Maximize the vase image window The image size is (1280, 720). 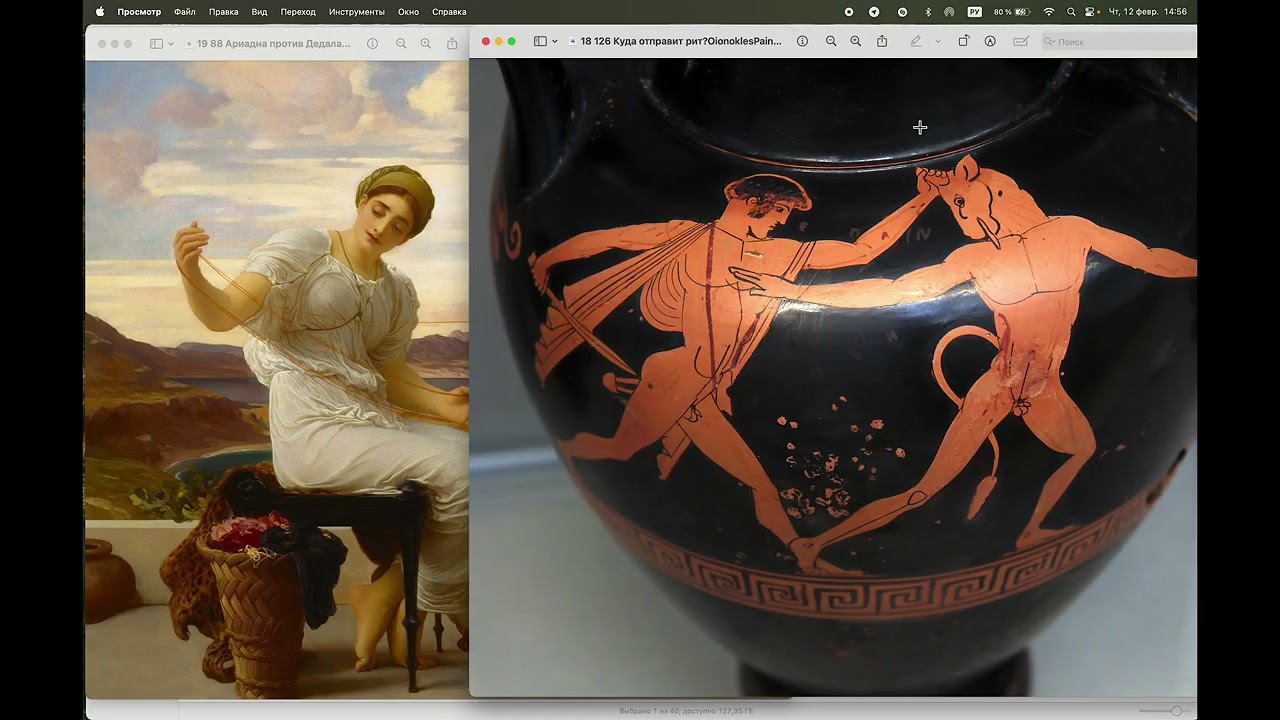(512, 41)
